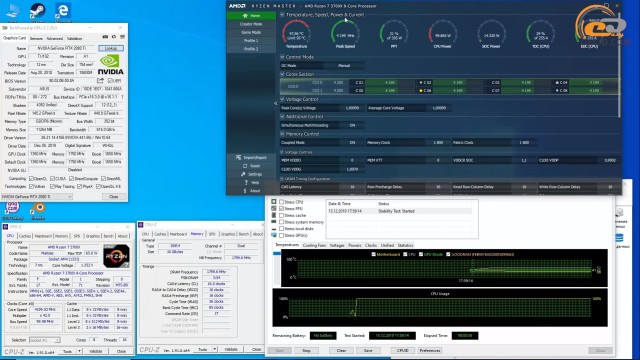This screenshot has width=640, height=360.
Task: Select Creator Mode in Ryzen Master sidebar
Action: coord(251,24)
